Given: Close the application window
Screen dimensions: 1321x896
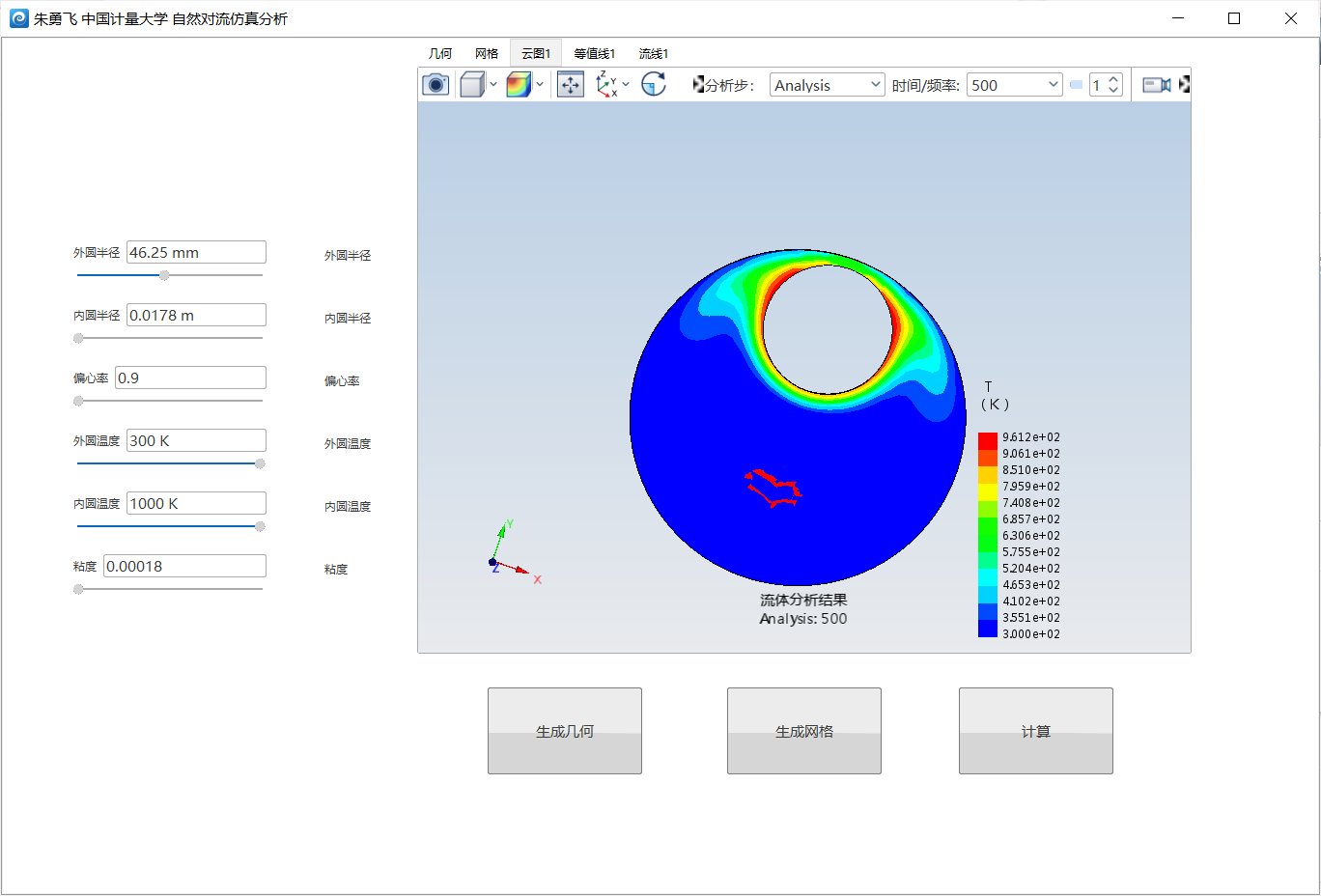Looking at the screenshot, I should (1291, 18).
